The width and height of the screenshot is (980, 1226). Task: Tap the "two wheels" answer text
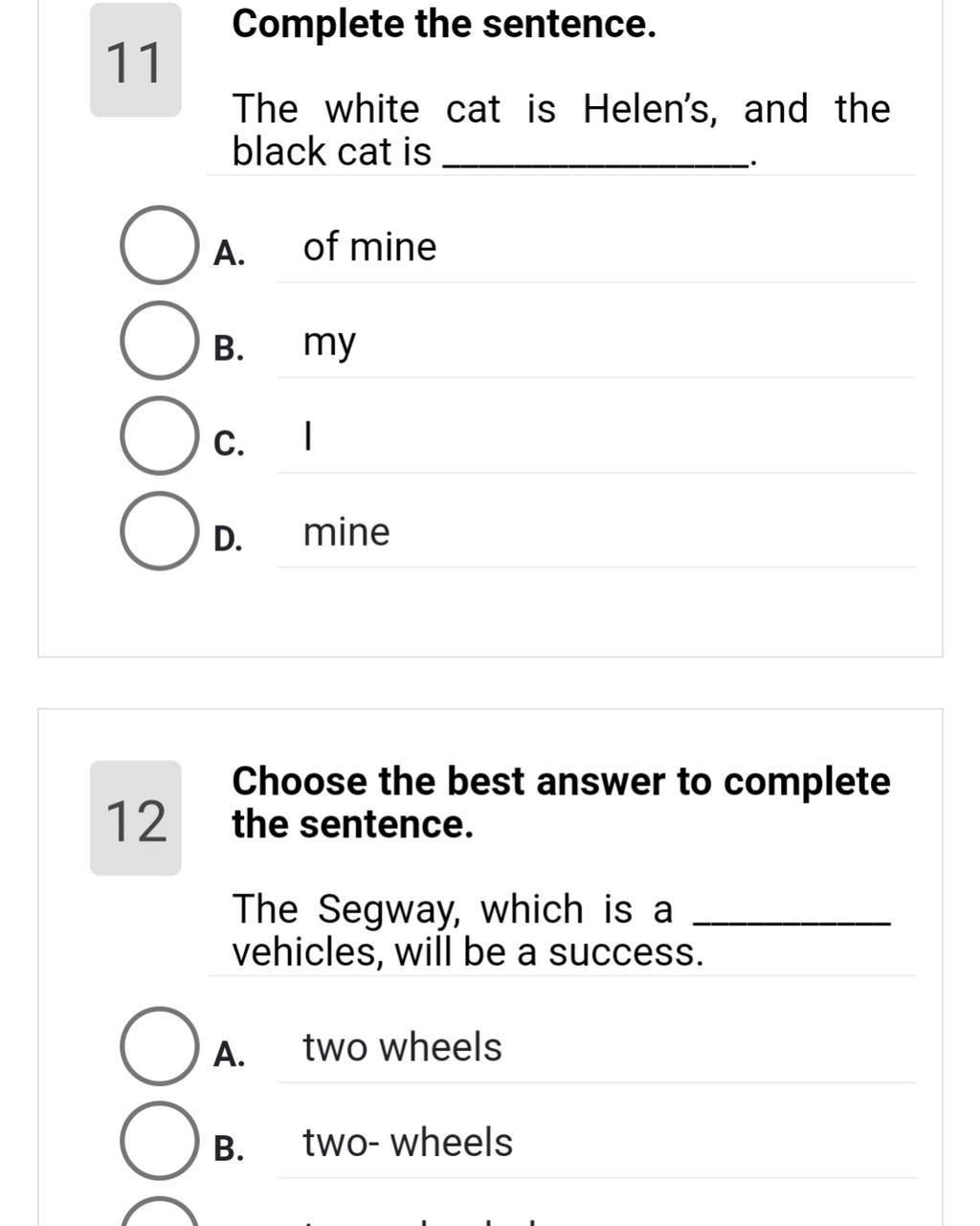tap(402, 1047)
